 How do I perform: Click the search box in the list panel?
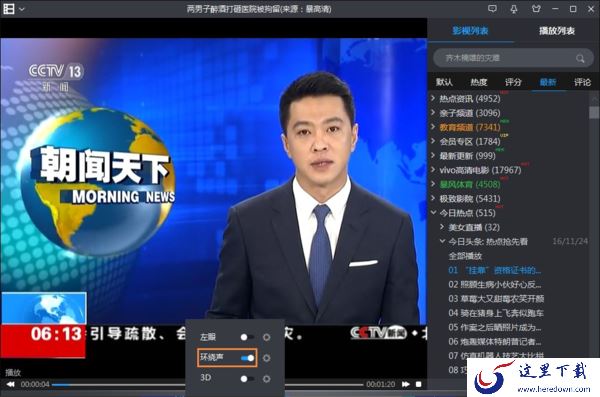[x=513, y=58]
